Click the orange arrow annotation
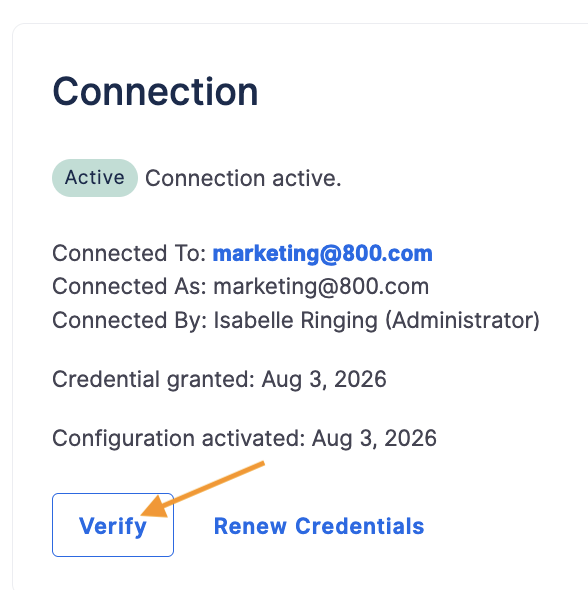This screenshot has height=590, width=588. [x=203, y=489]
